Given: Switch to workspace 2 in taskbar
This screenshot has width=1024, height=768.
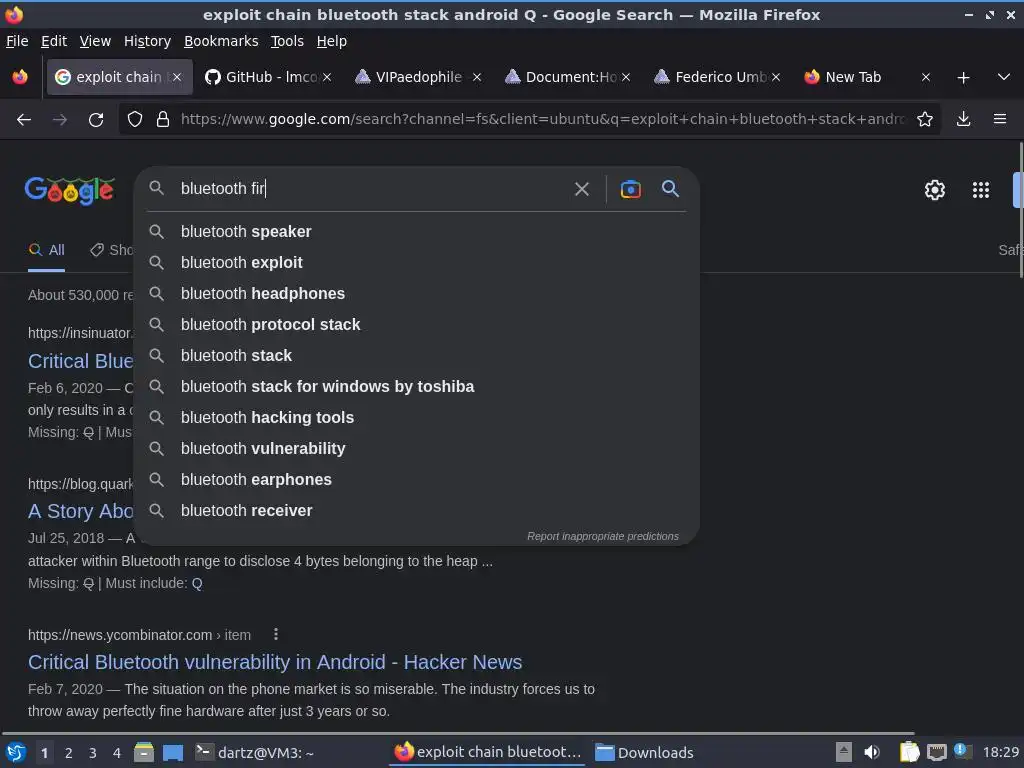Looking at the screenshot, I should [x=69, y=753].
